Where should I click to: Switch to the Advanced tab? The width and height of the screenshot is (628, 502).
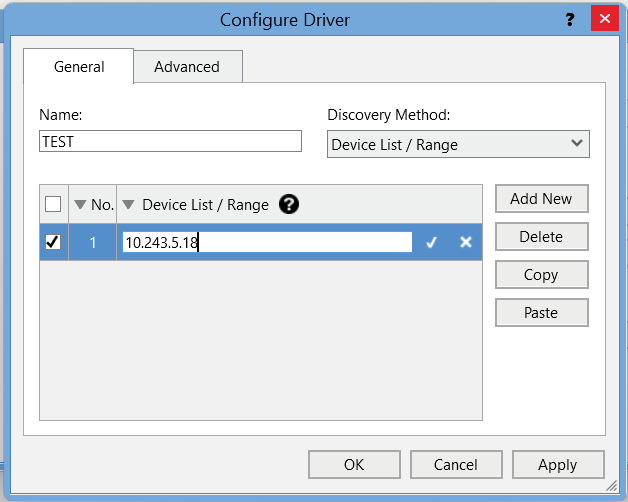coord(187,67)
